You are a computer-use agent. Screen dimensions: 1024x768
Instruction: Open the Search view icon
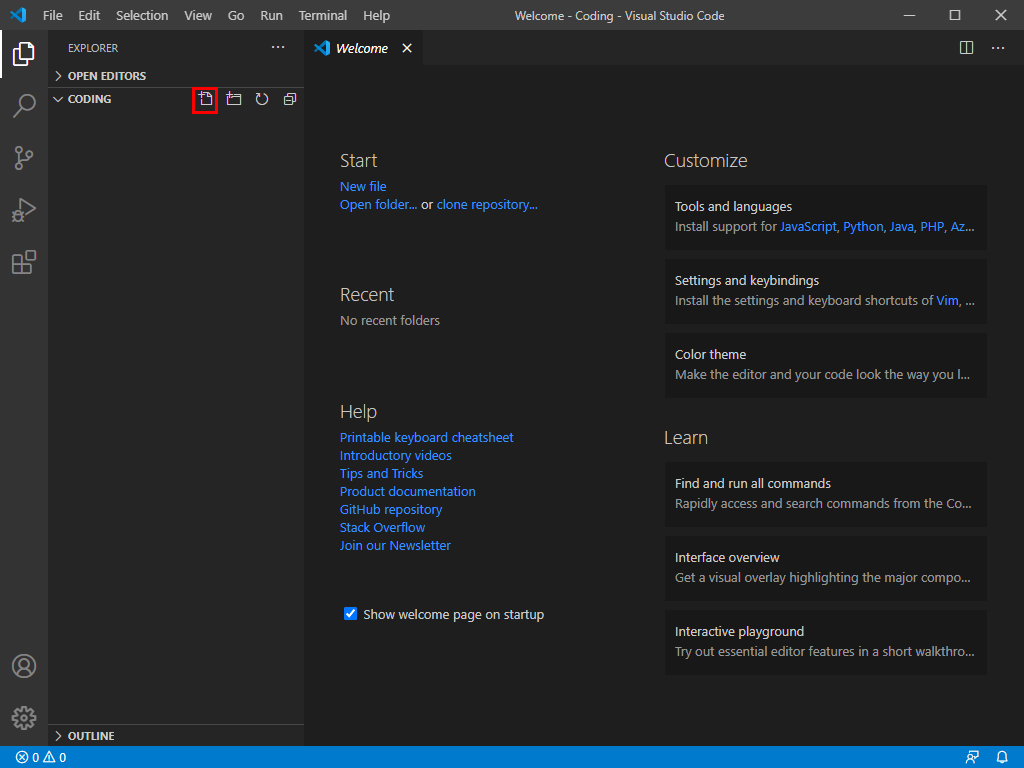click(x=24, y=105)
